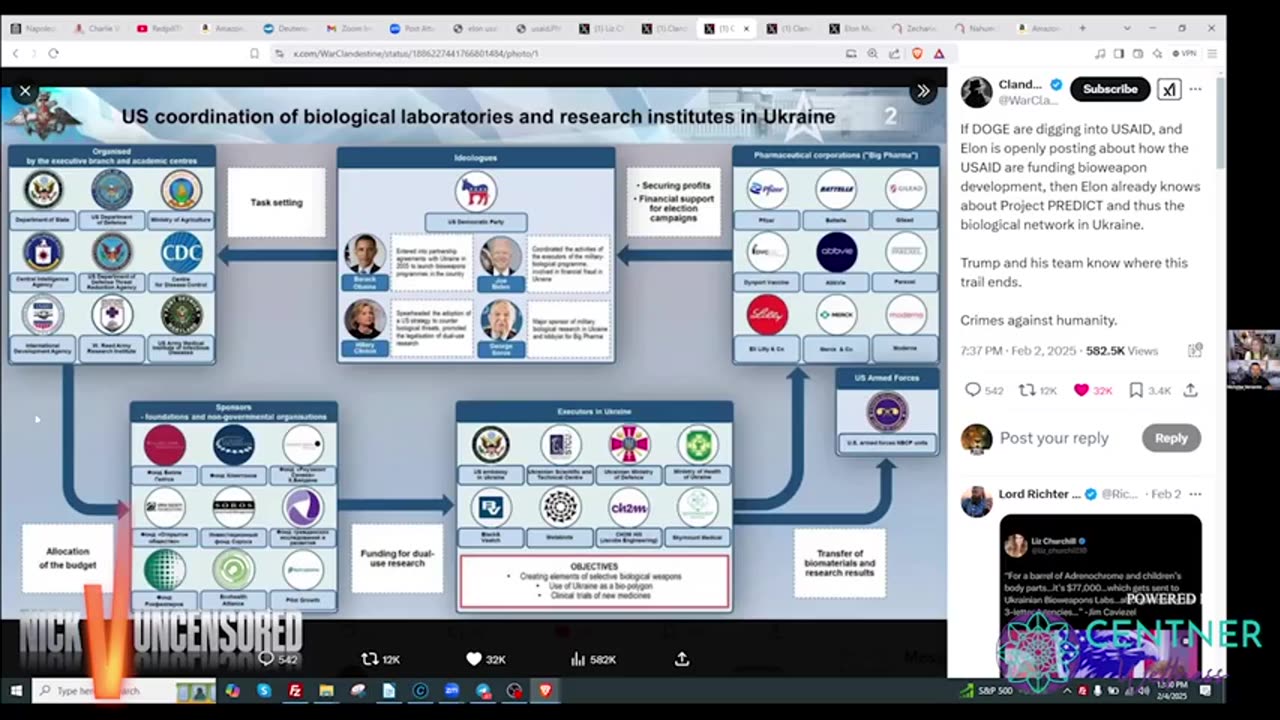Click the reply bubble icon showing 542 in side panel
The width and height of the screenshot is (1280, 720).
tap(973, 390)
